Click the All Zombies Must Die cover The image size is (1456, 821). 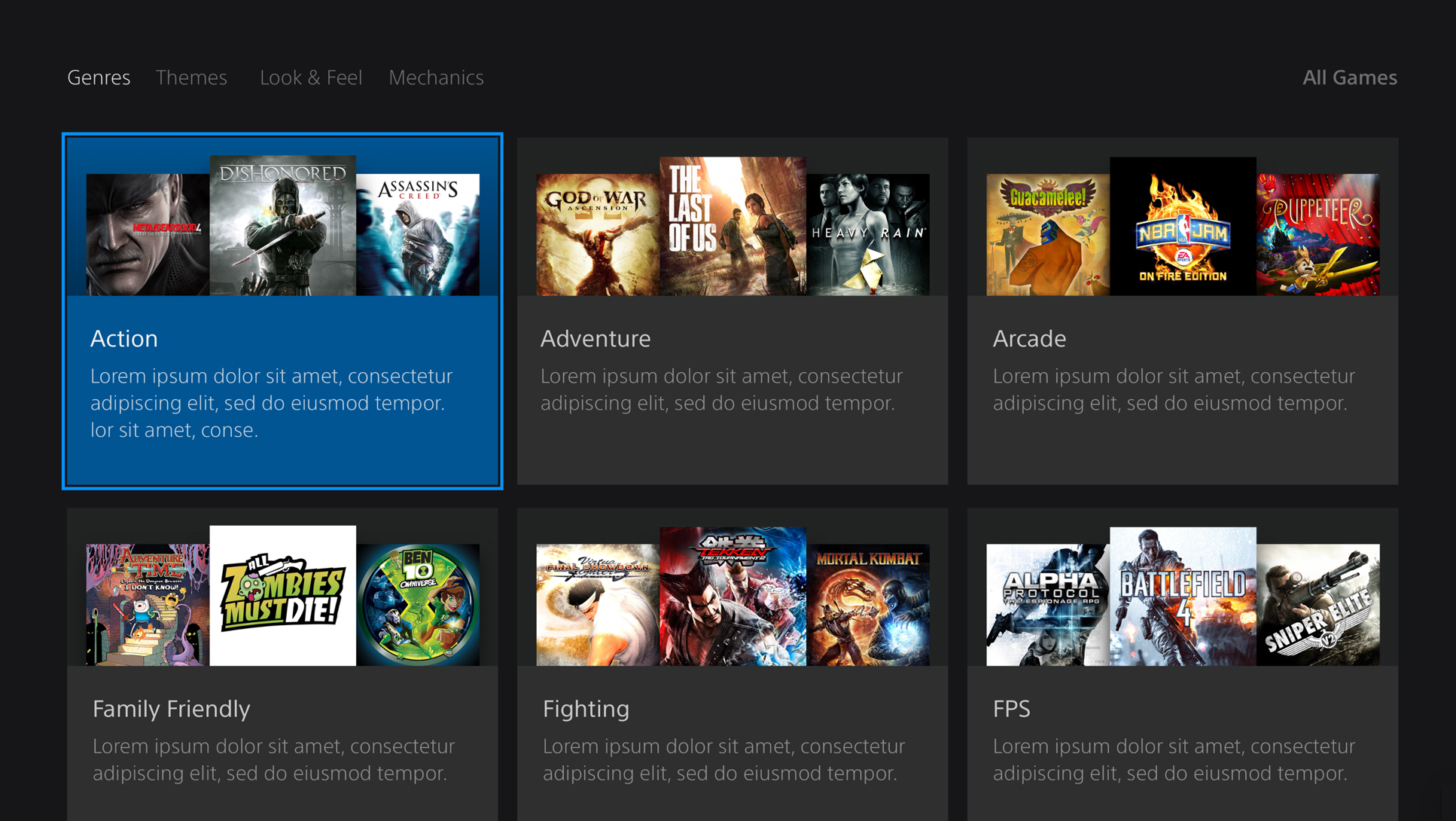282,596
